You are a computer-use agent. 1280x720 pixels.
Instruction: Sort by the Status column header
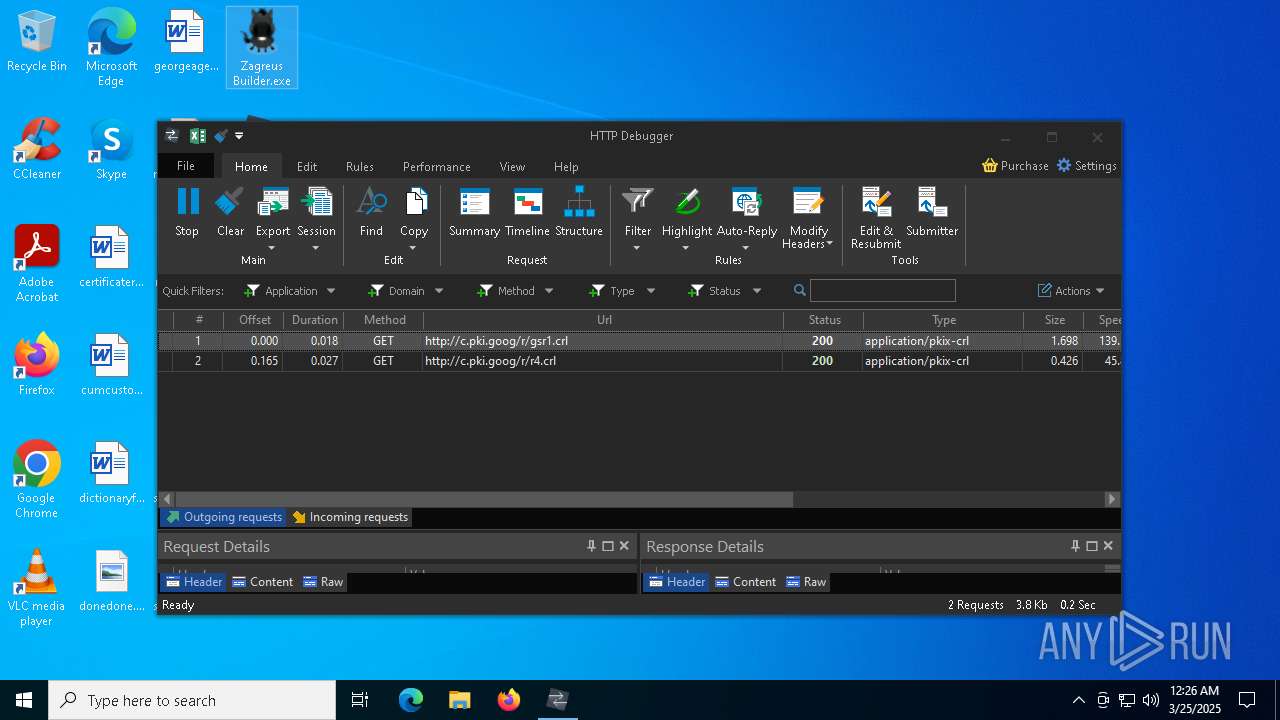pyautogui.click(x=824, y=320)
